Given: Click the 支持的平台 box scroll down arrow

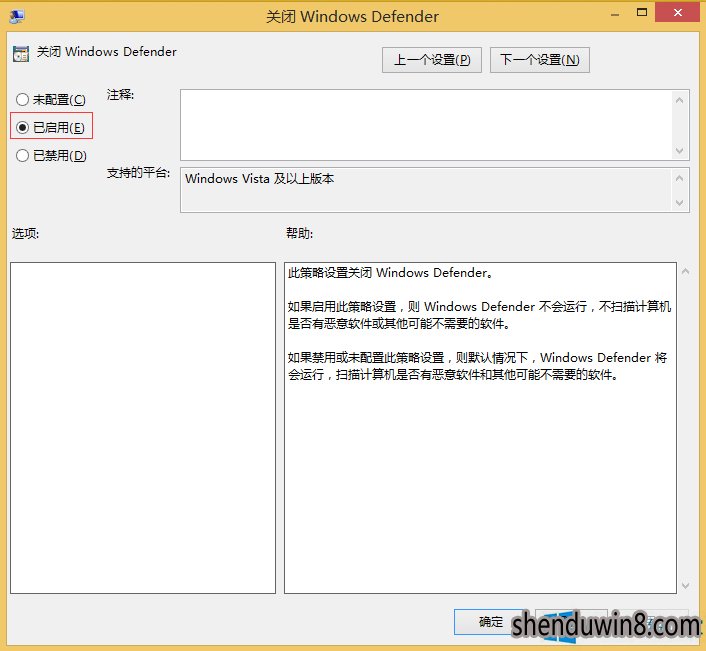Looking at the screenshot, I should coord(679,203).
